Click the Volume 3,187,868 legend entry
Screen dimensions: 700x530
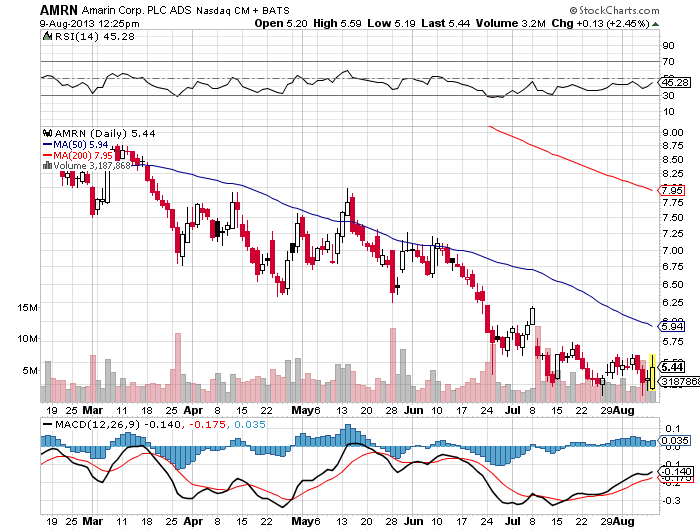click(x=92, y=166)
